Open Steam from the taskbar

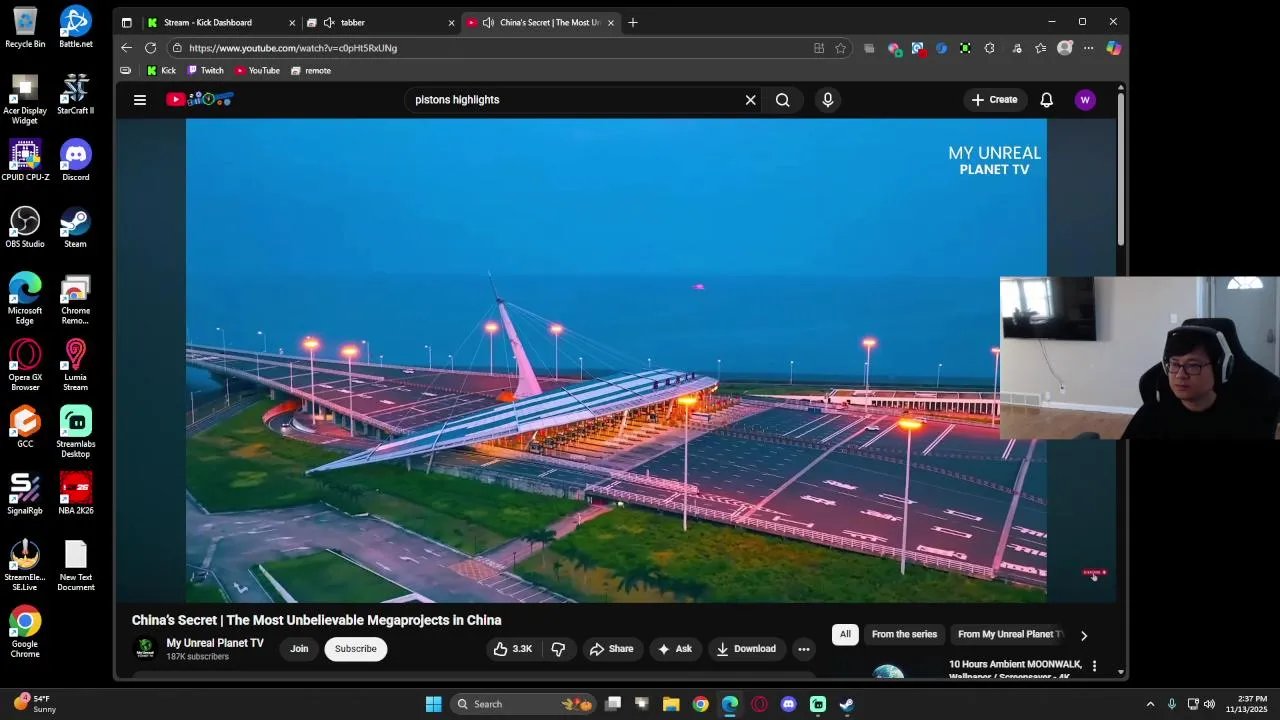[x=847, y=704]
